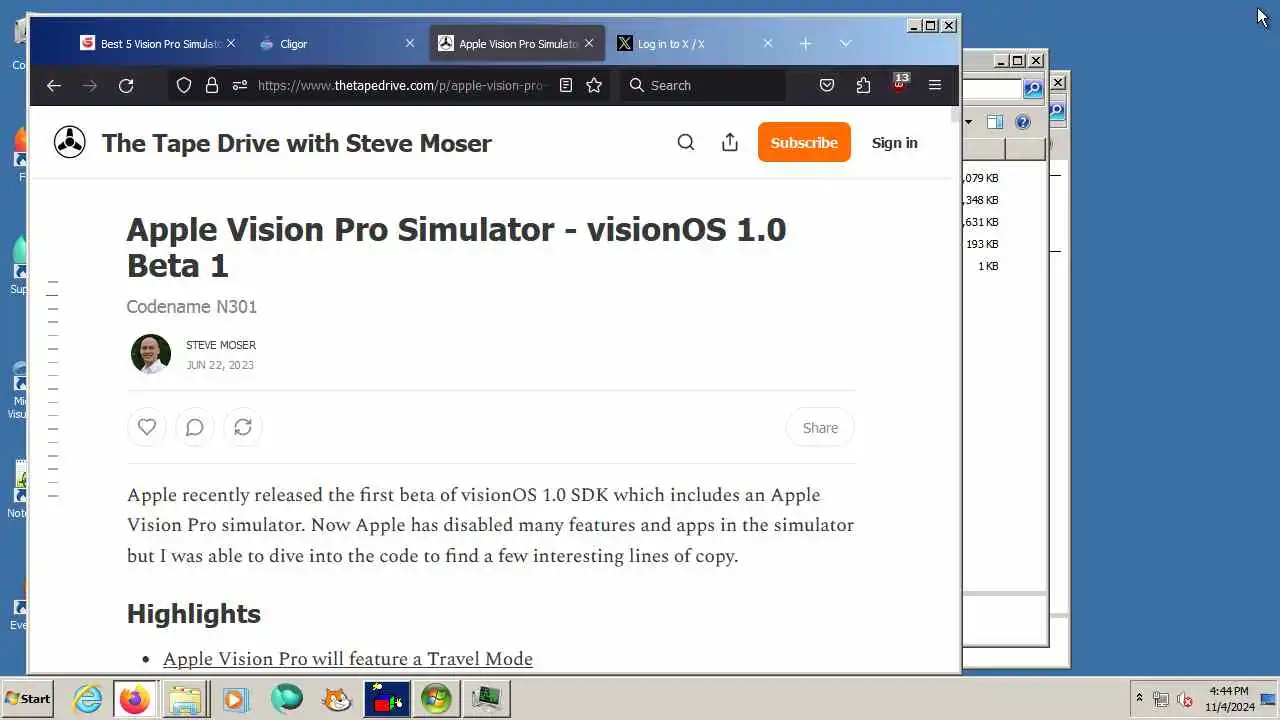Open the Windows-logo orb taskbar app
The height and width of the screenshot is (720, 1280).
(x=436, y=699)
